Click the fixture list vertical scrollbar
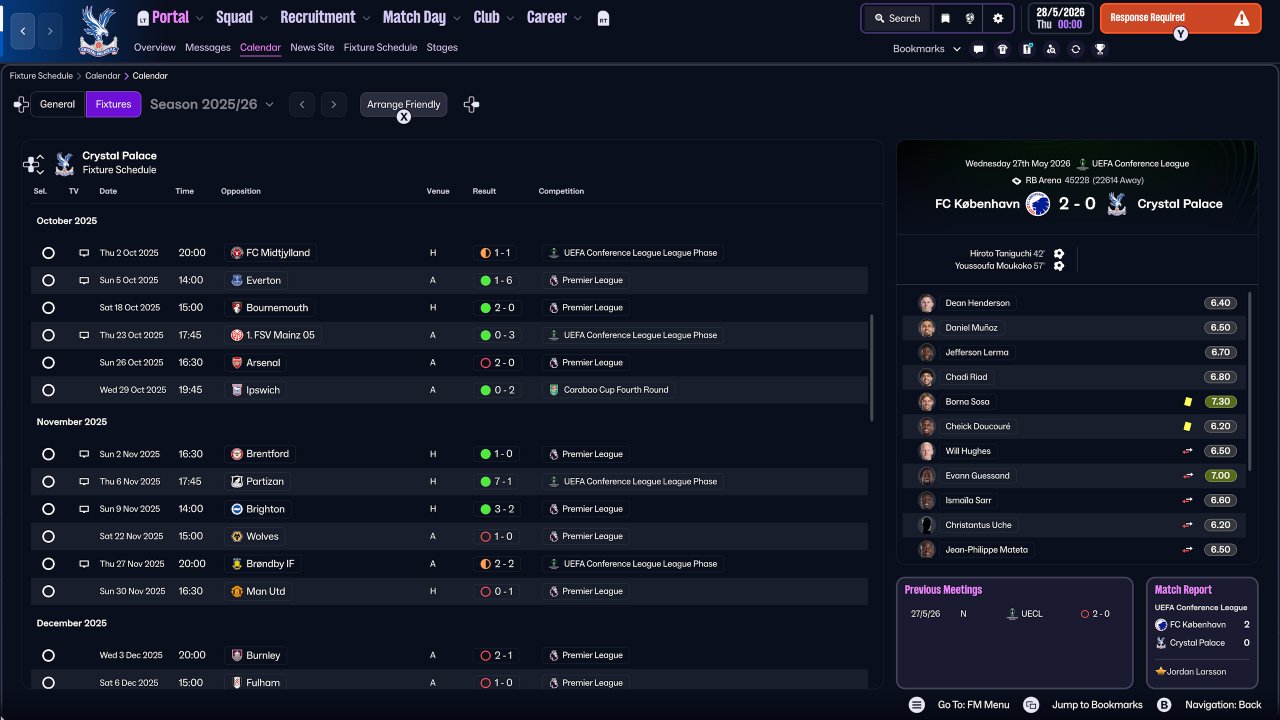Screen dimensions: 1280x720 tap(872, 366)
